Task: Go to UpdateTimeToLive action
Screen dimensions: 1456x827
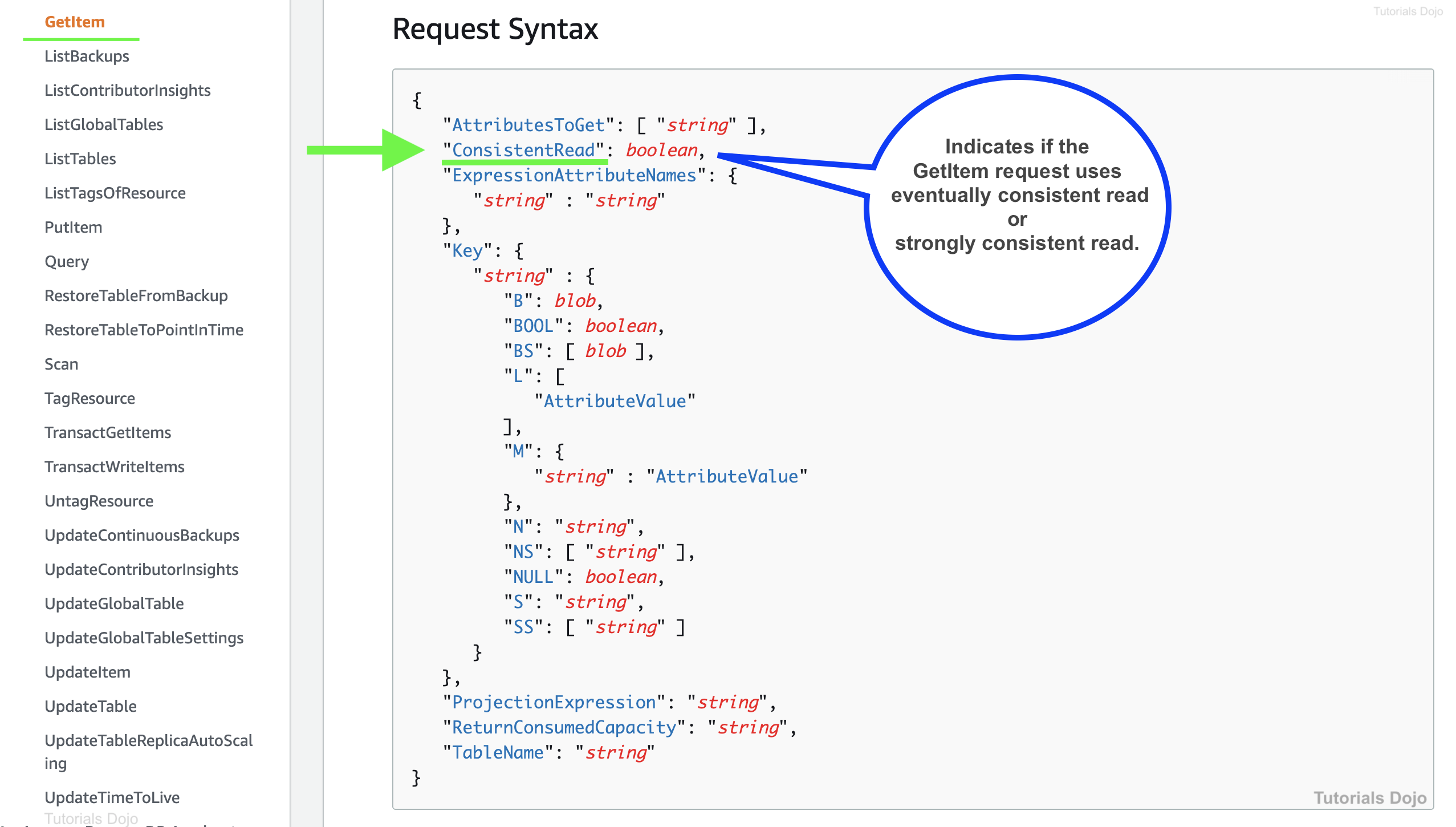Action: coord(112,797)
